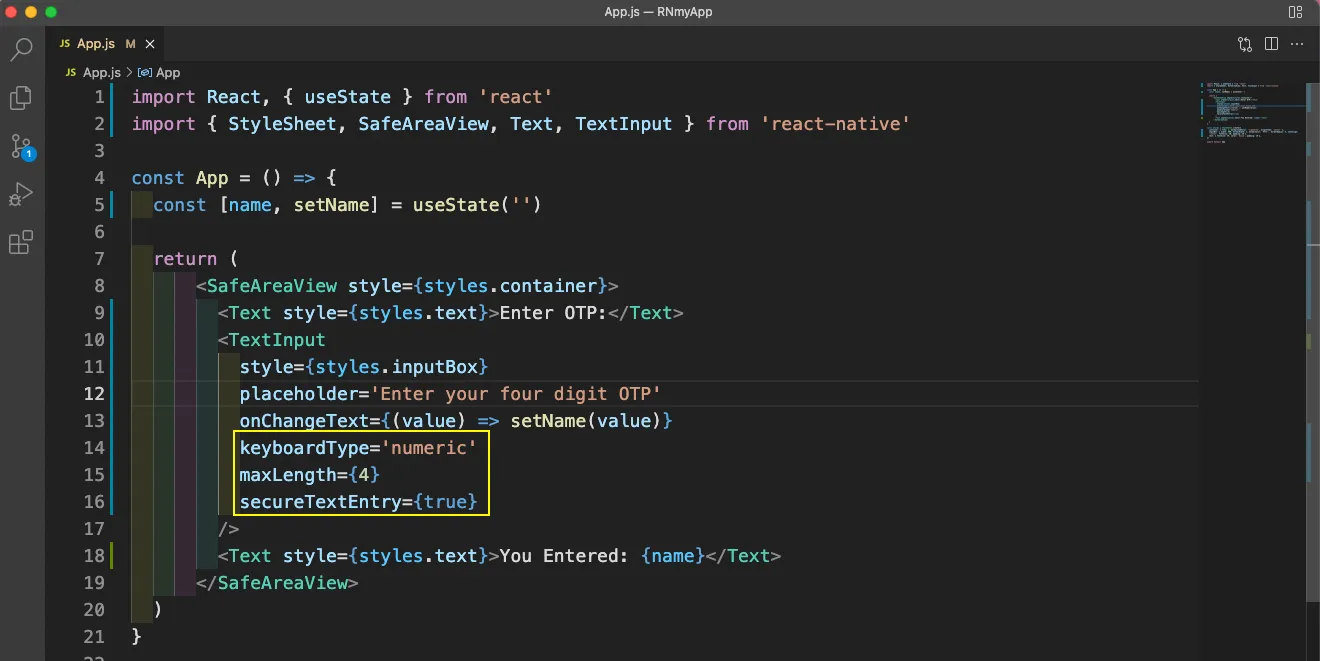Click the 'keyboardType' attribute on line 14
The height and width of the screenshot is (661, 1320).
pos(304,448)
